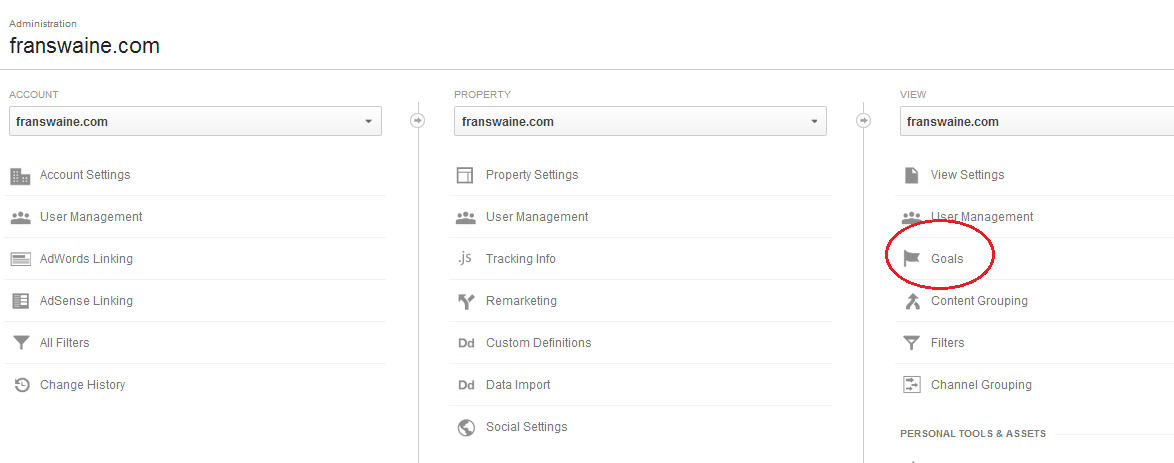
Task: Open View Settings link
Action: click(967, 175)
